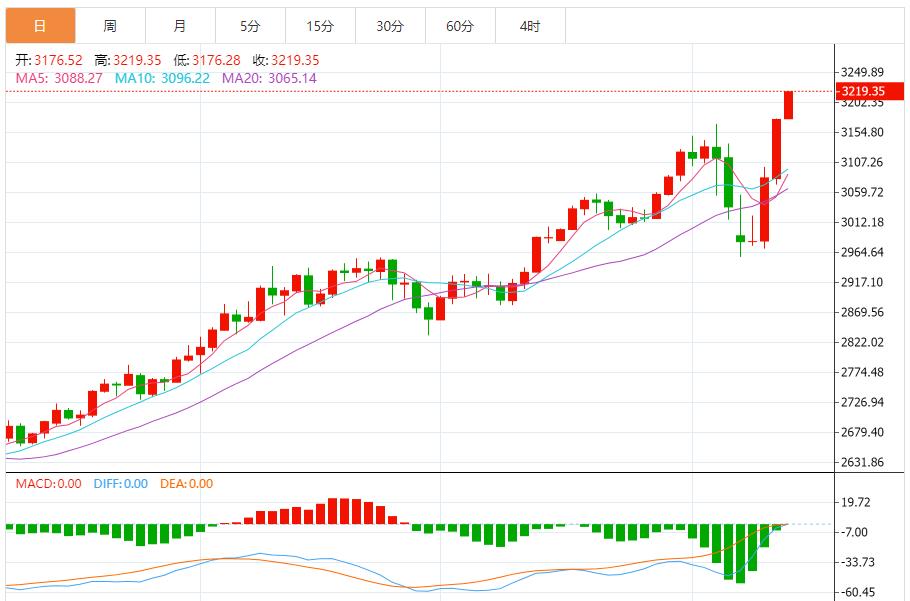Click the red current price tag 3219.35
This screenshot has height=601, width=910.
pos(864,91)
